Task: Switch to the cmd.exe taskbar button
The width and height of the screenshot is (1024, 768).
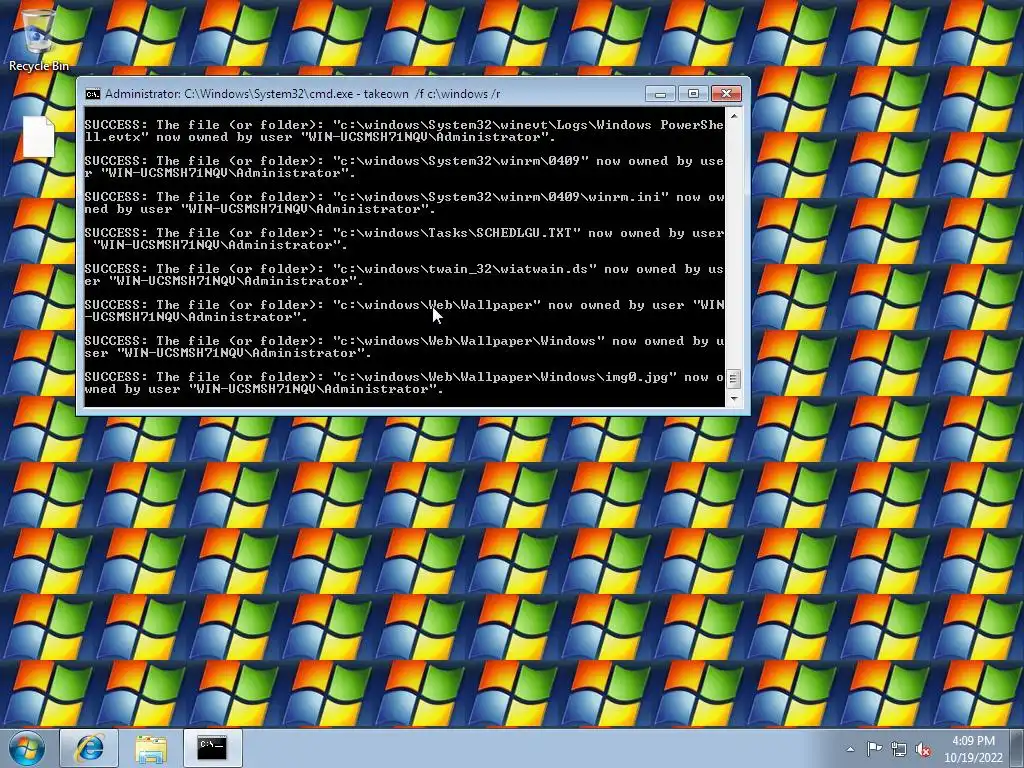Action: pyautogui.click(x=212, y=748)
